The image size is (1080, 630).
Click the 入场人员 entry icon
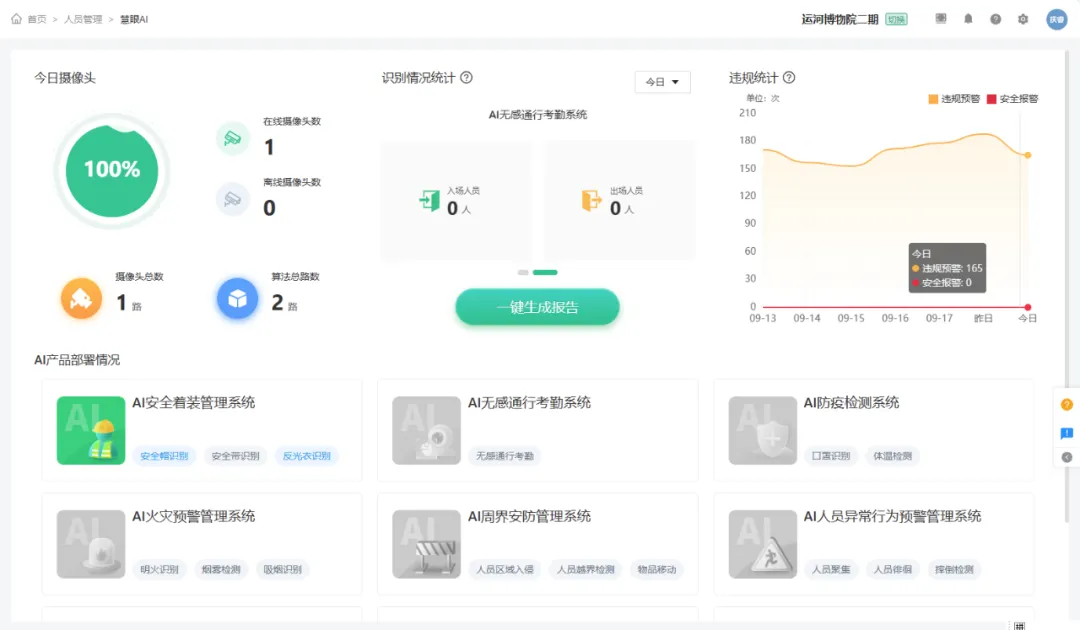point(430,200)
